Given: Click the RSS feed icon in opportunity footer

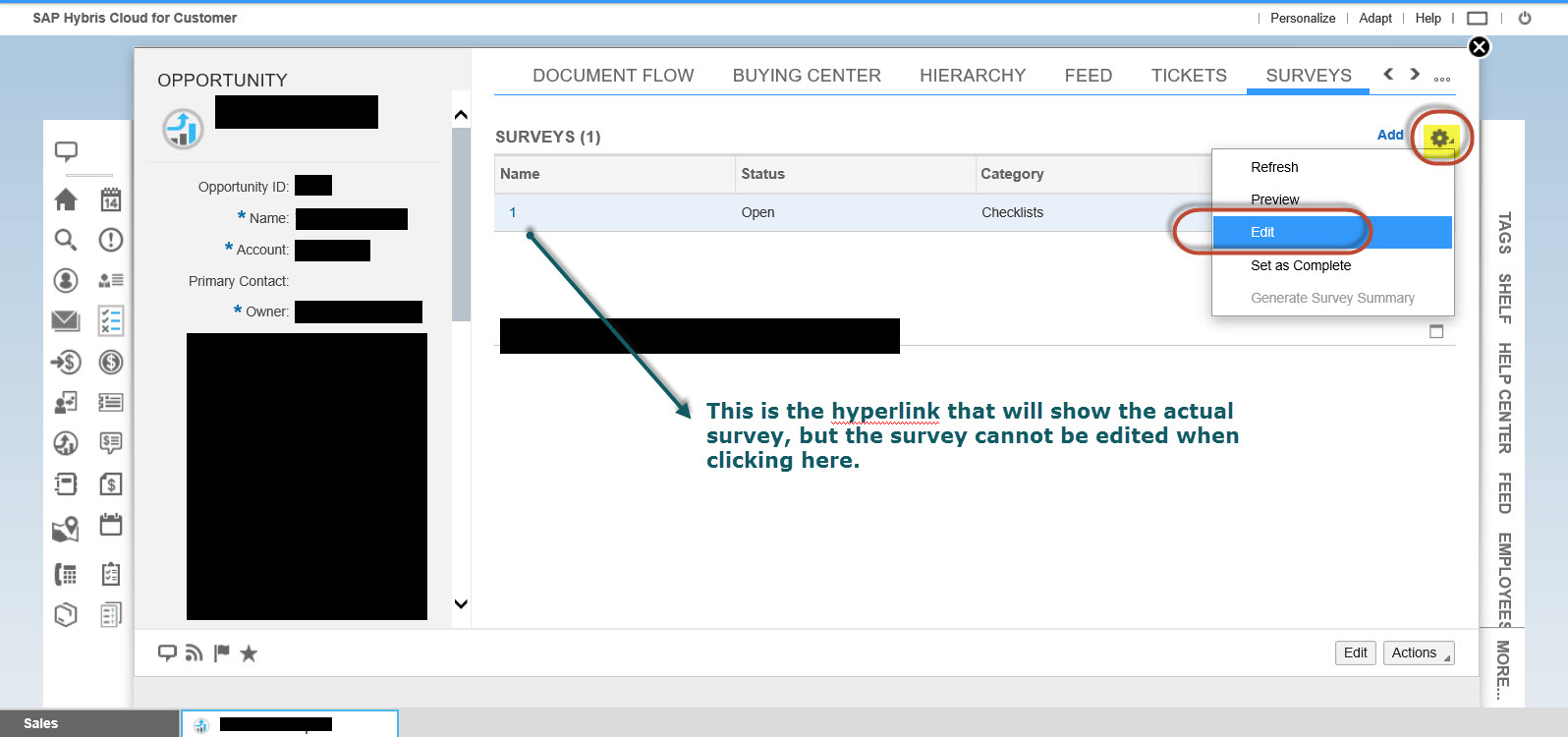Looking at the screenshot, I should coord(194,653).
